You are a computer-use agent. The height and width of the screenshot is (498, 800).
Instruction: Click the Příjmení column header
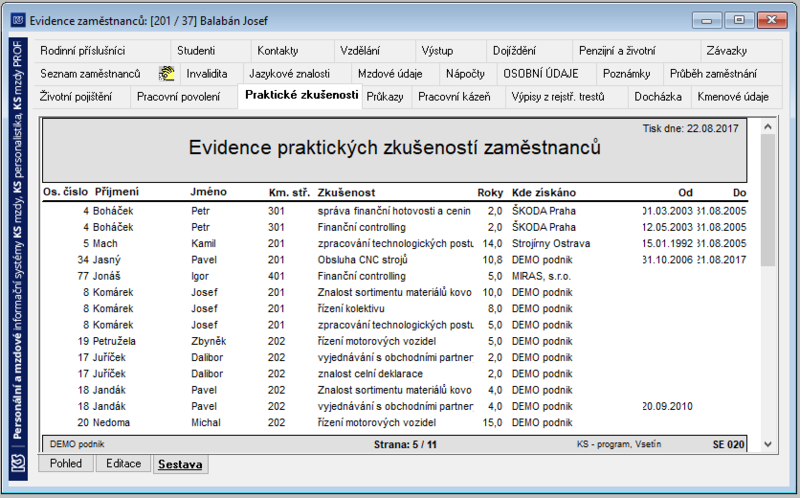pyautogui.click(x=117, y=192)
